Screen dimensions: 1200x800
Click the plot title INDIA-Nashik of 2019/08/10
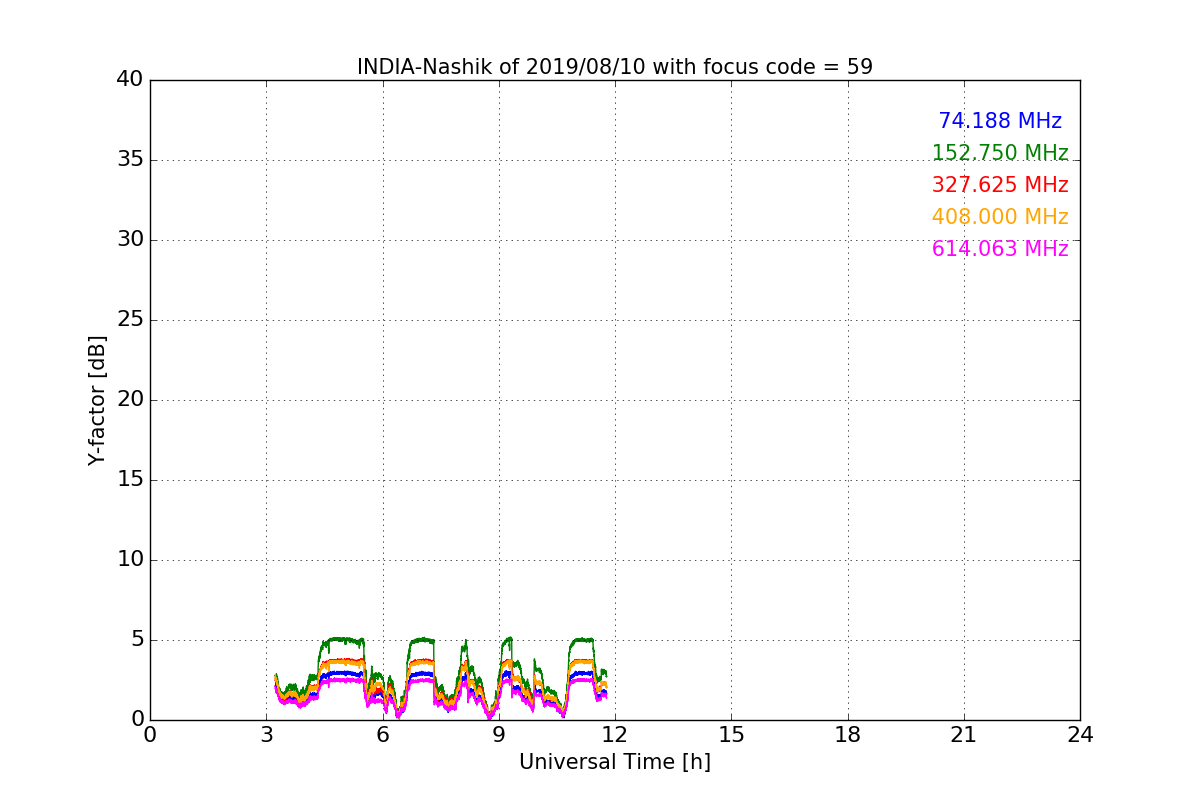[x=615, y=67]
